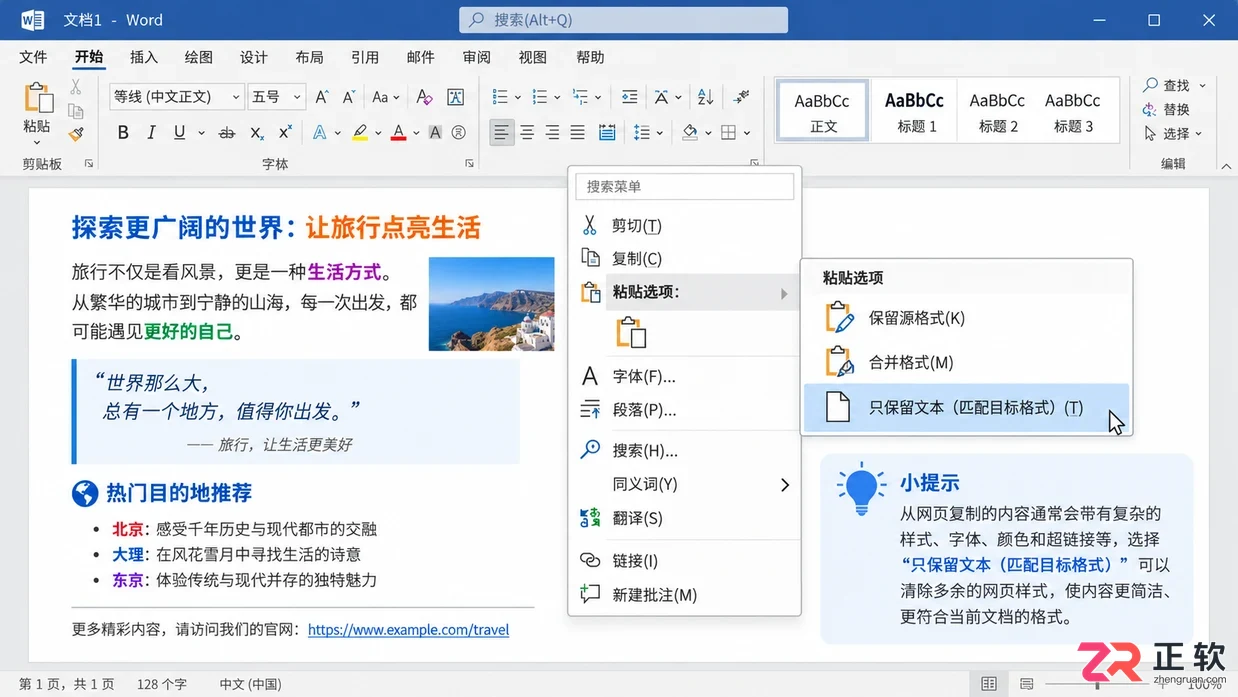
Task: Center the paragraph text
Action: coord(527,132)
